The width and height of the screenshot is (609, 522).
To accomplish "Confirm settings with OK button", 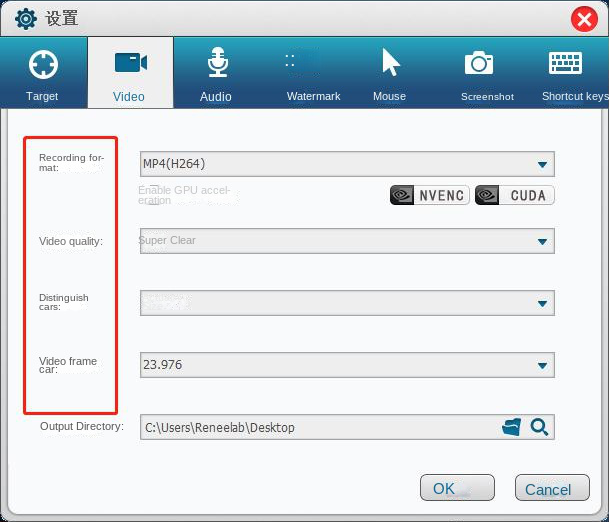I will point(457,488).
